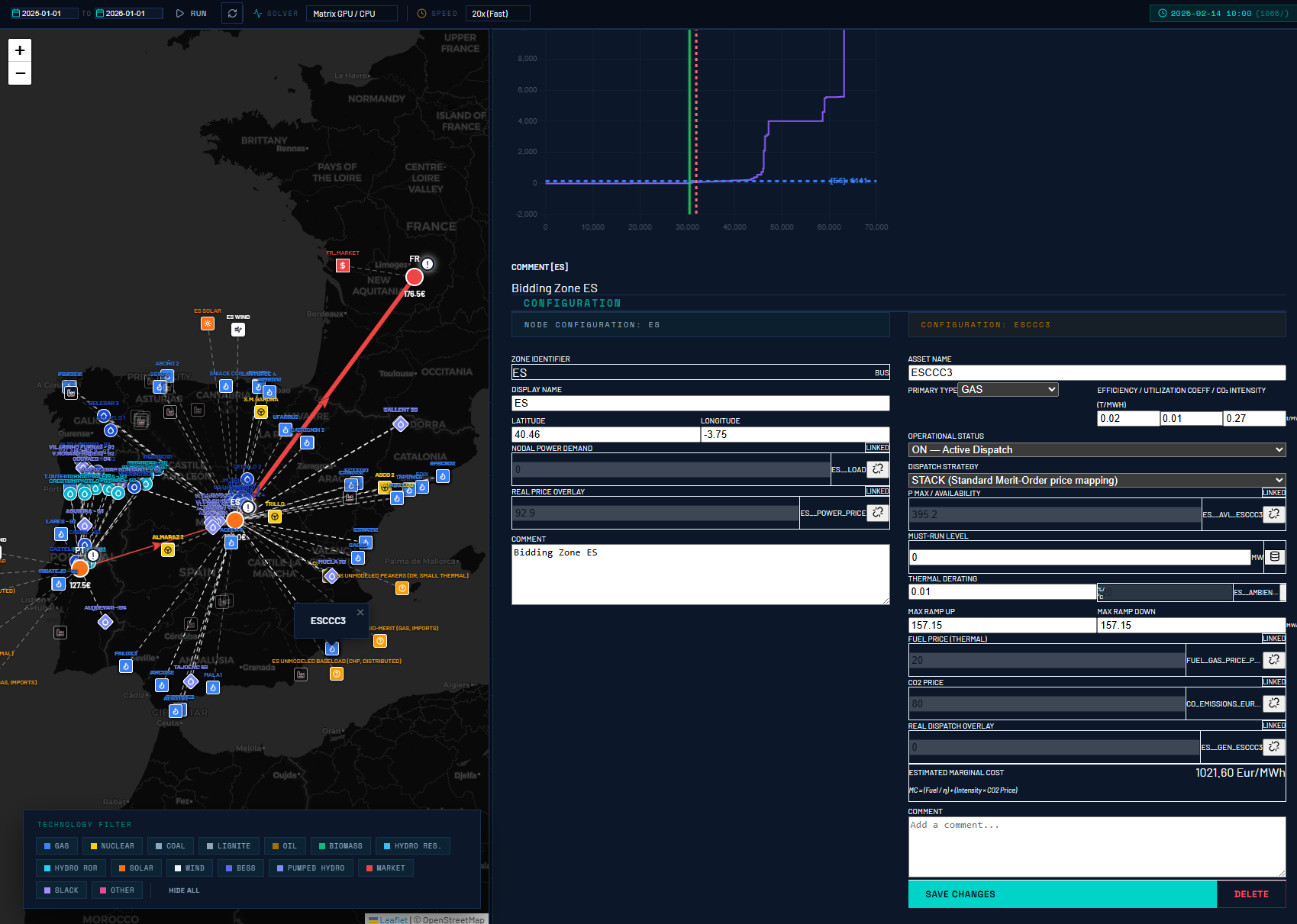Open the Leaflet attribution link

coord(393,919)
